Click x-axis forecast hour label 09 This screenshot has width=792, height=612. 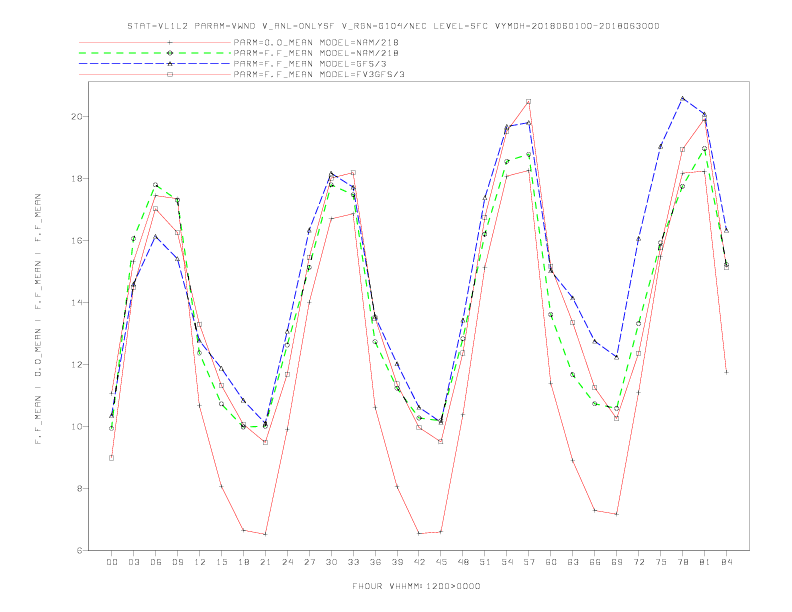click(x=177, y=562)
